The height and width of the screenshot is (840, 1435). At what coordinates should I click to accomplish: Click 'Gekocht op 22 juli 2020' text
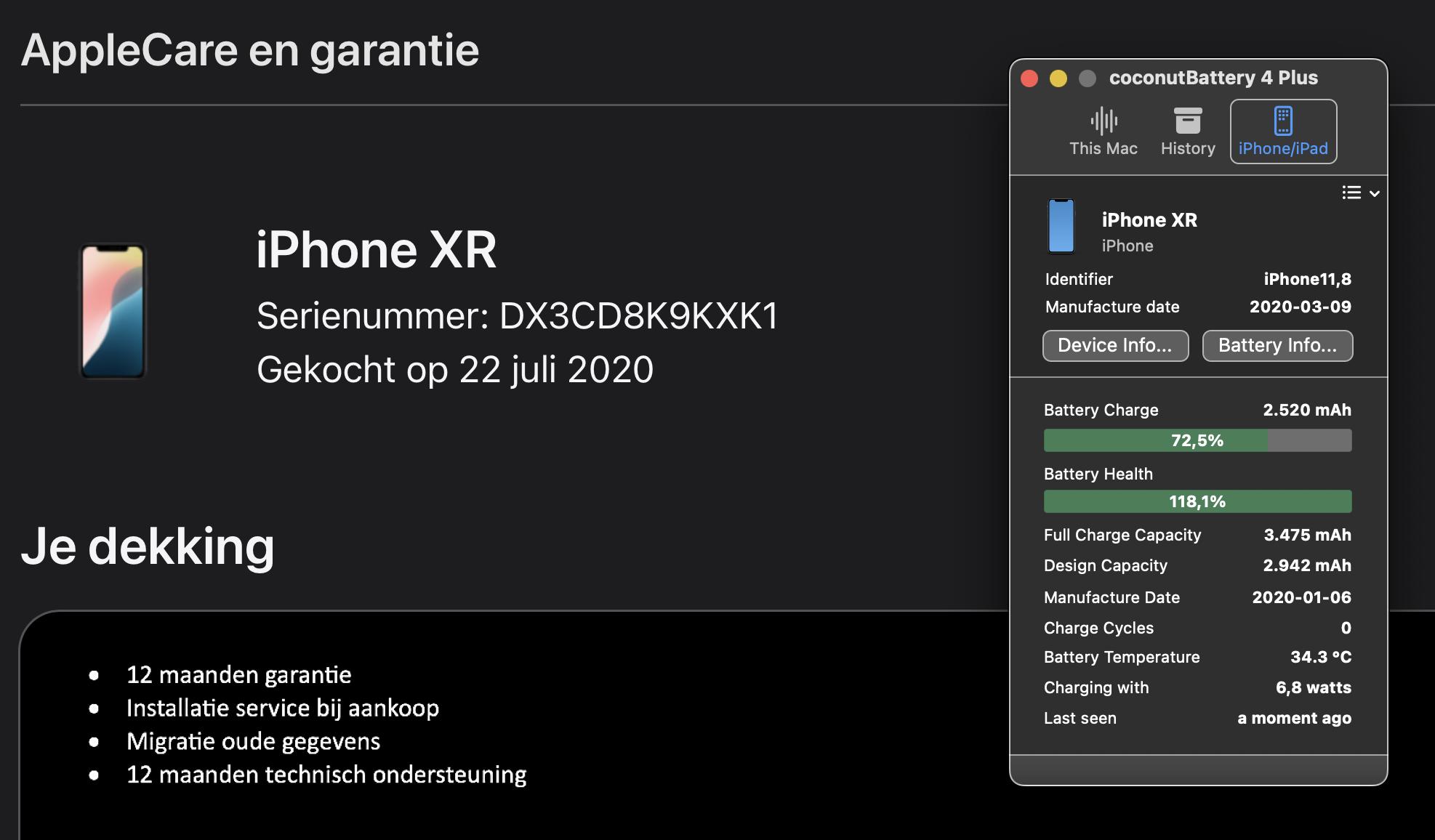(455, 370)
